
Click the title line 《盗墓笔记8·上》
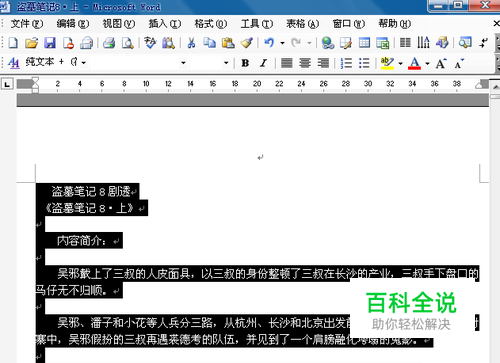90,208
